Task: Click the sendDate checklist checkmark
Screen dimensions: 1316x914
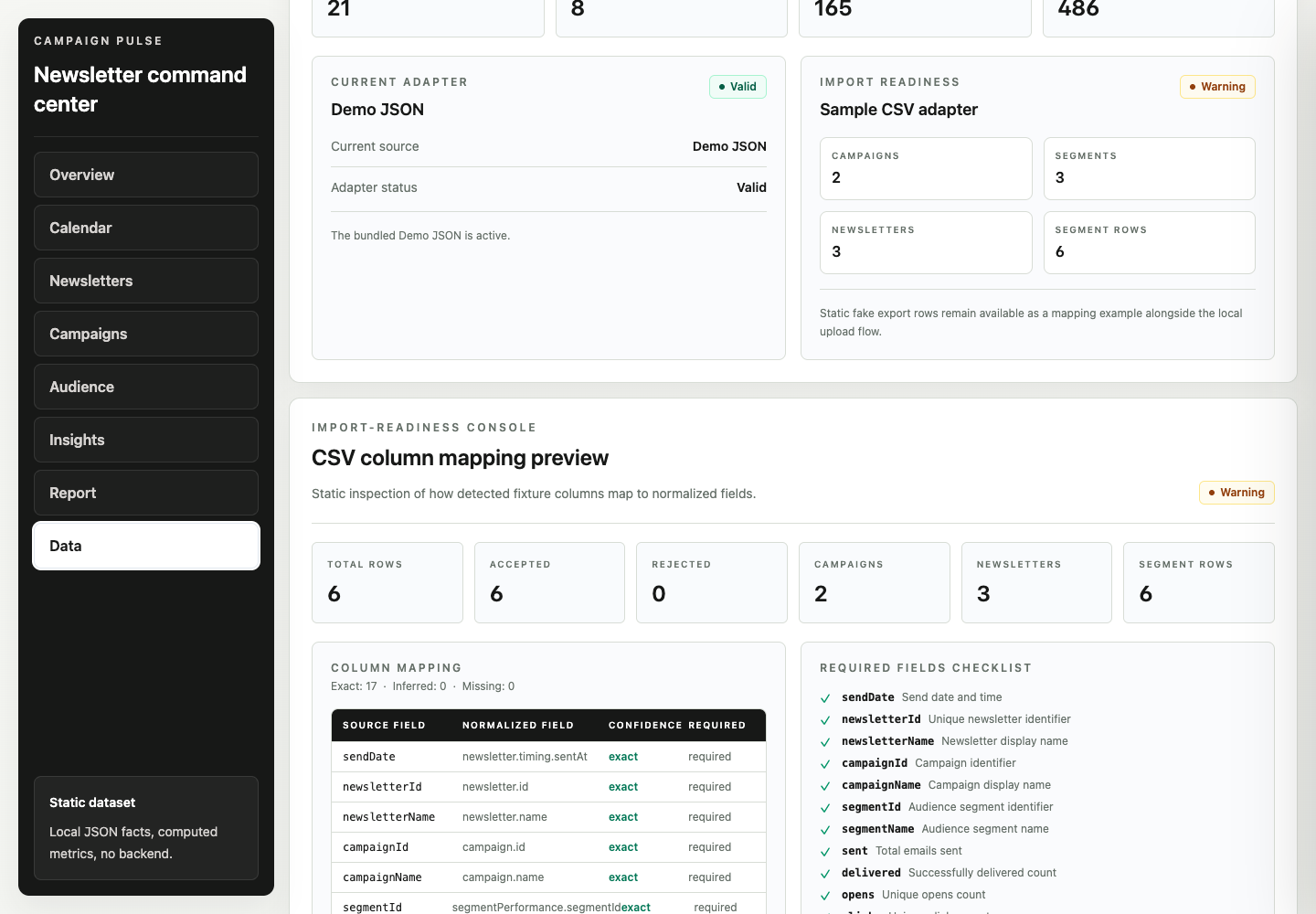Action: [x=825, y=697]
